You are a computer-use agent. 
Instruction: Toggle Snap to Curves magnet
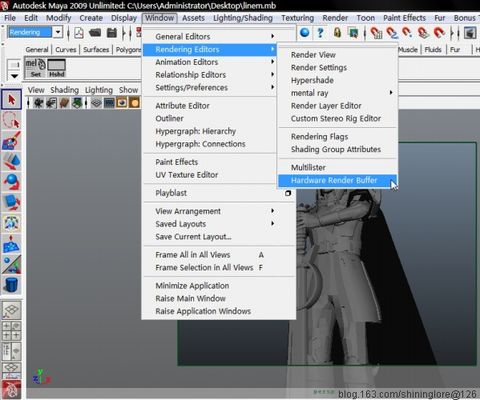[x=392, y=33]
